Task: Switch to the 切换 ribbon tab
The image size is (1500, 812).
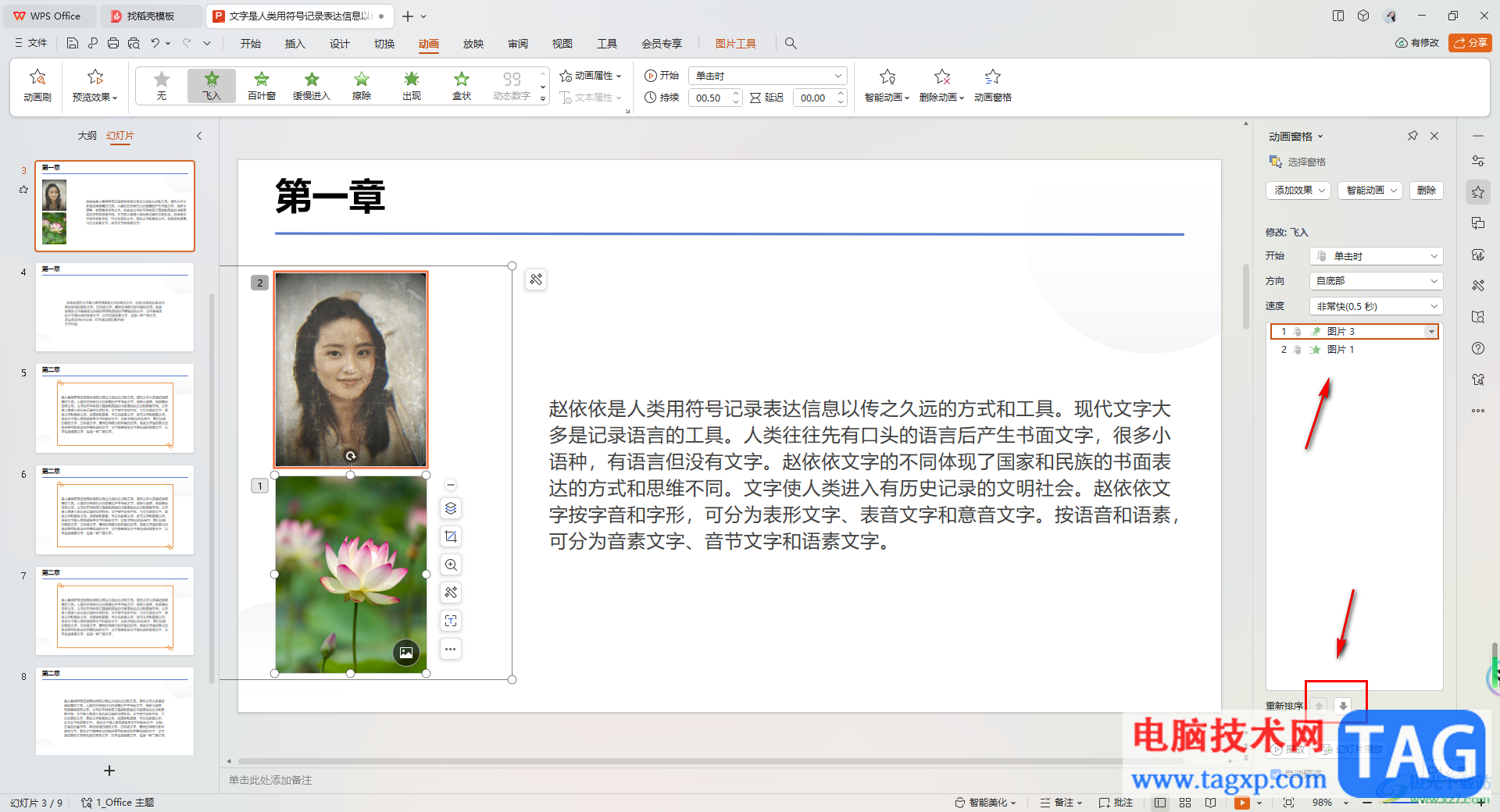Action: coord(384,44)
